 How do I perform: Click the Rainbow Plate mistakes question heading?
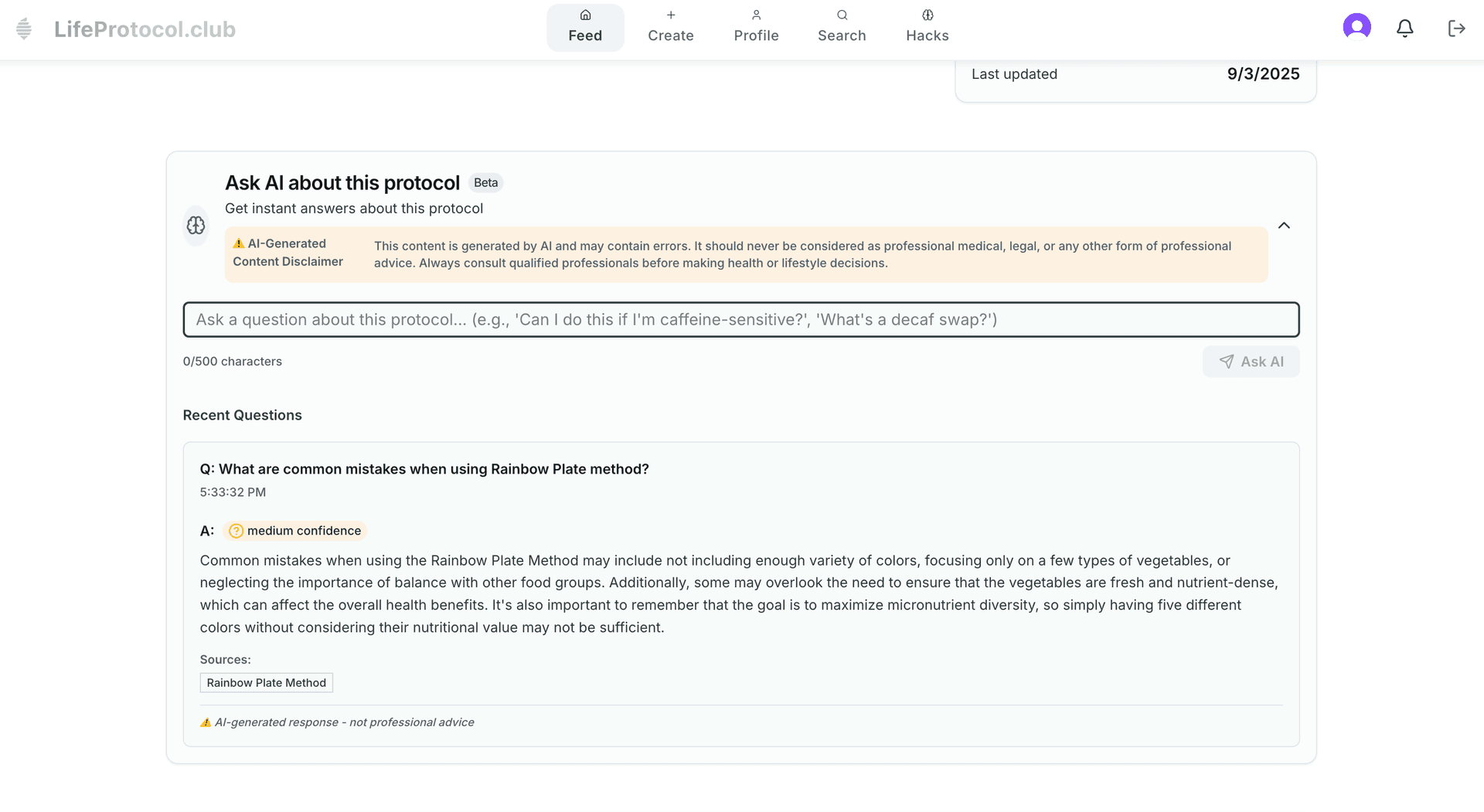[x=424, y=469]
